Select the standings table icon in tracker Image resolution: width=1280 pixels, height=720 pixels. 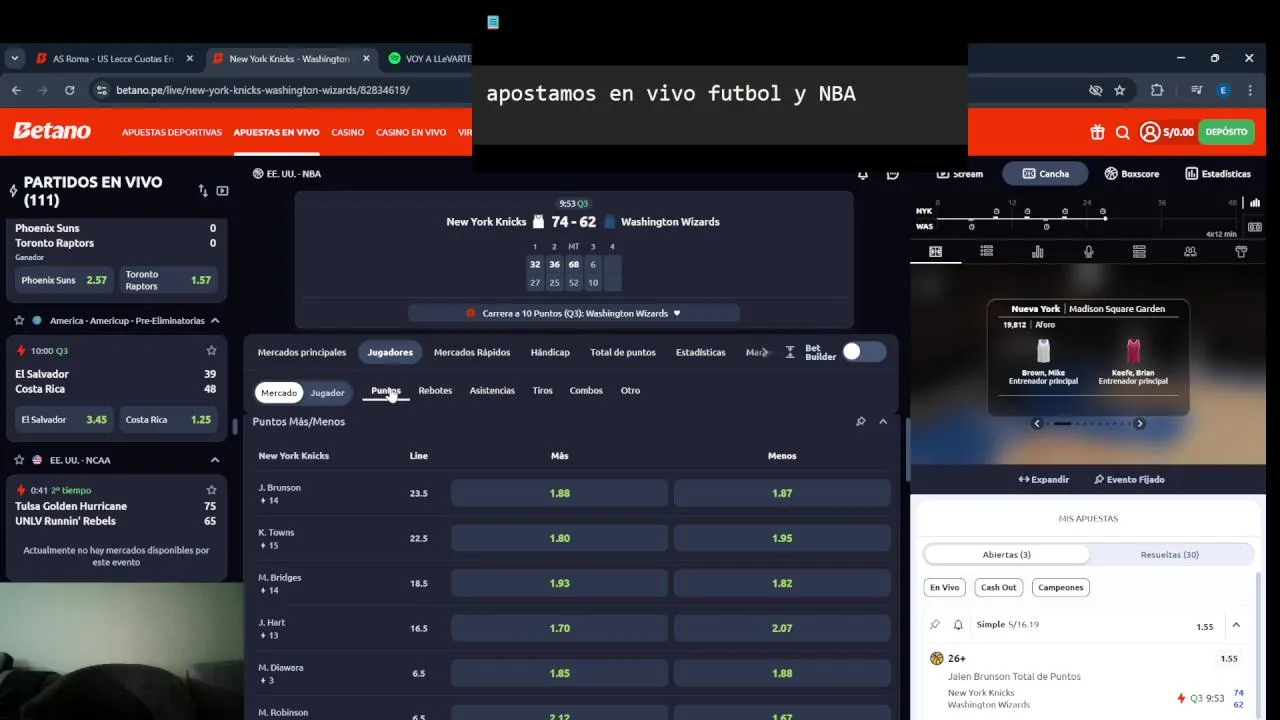pyautogui.click(x=1139, y=252)
